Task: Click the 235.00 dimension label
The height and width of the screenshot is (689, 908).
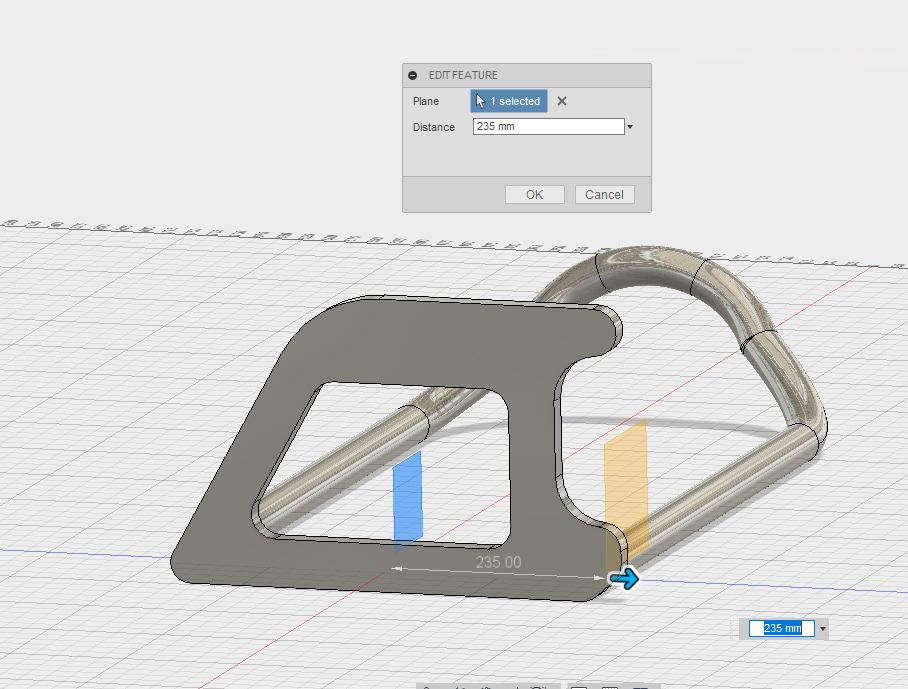Action: pyautogui.click(x=497, y=562)
